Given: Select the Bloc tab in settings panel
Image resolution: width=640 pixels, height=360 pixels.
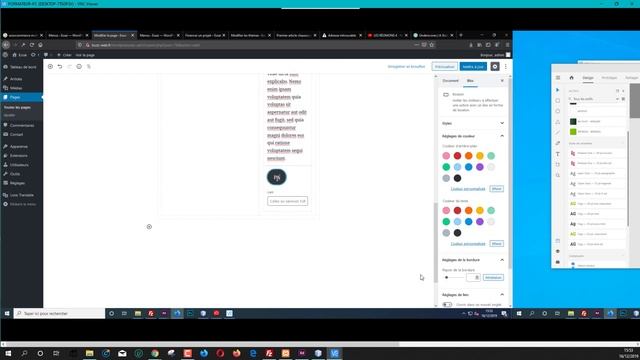Looking at the screenshot, I should [x=470, y=81].
